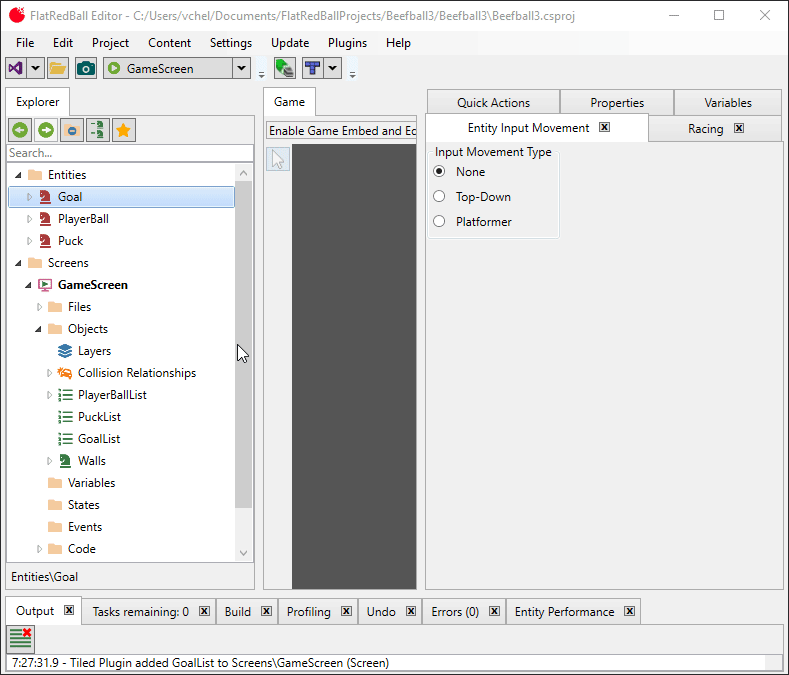789x675 pixels.
Task: Click the Explorer search field
Action: coord(130,153)
